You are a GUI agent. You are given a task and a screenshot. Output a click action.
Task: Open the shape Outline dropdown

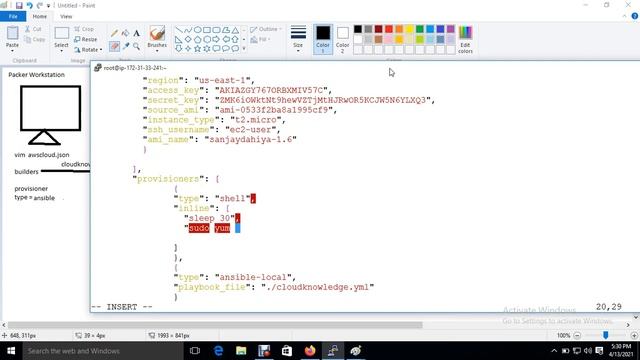click(x=266, y=29)
